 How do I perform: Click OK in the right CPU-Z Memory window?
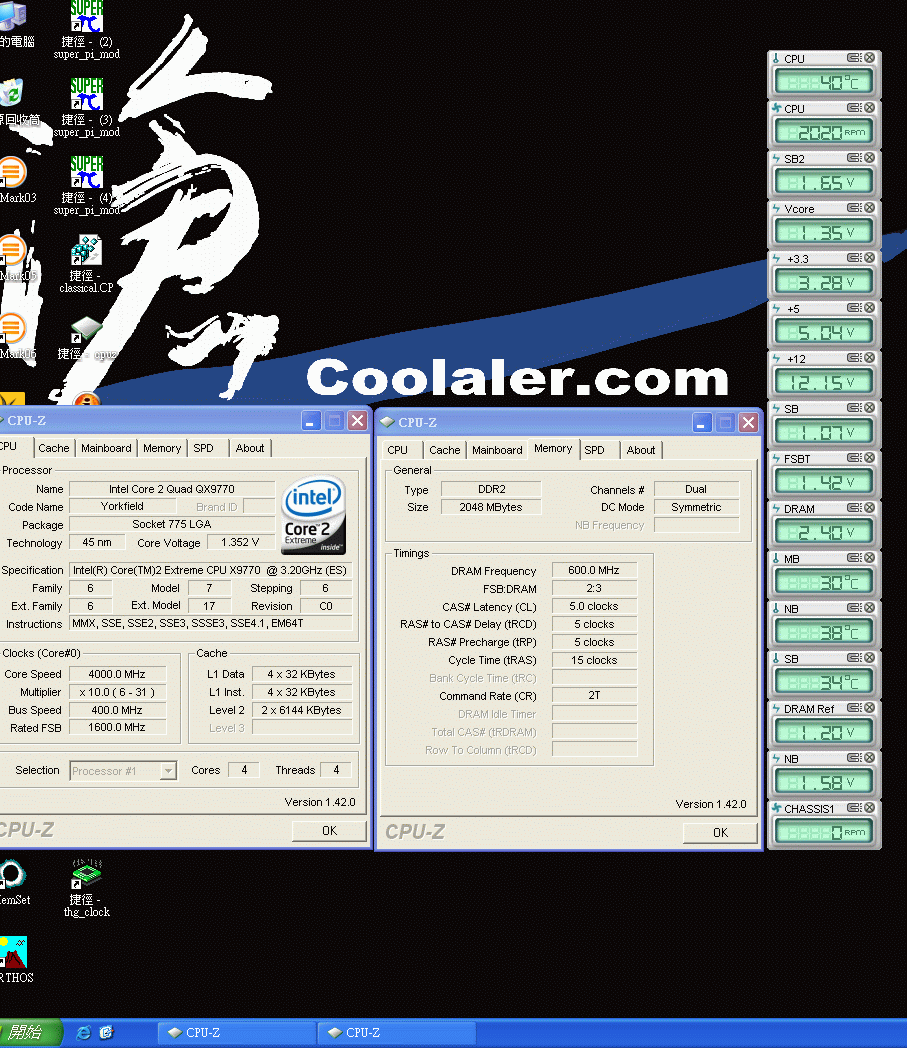[x=721, y=832]
